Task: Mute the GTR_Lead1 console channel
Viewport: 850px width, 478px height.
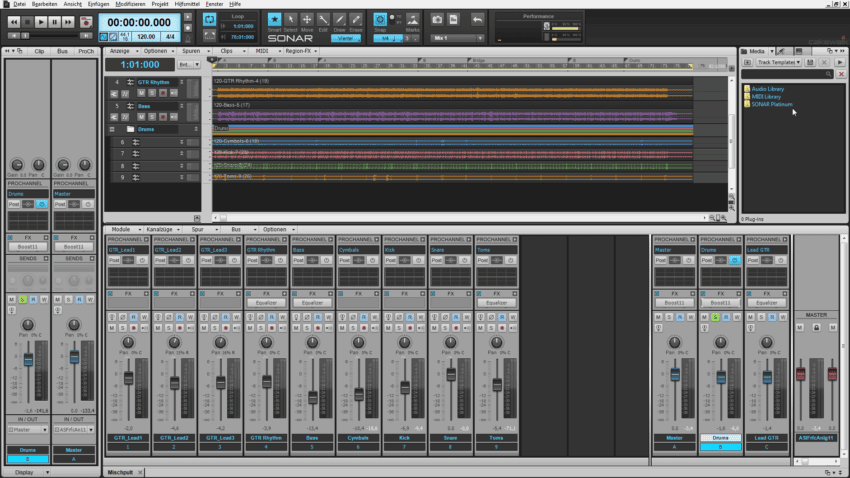Action: [x=112, y=328]
